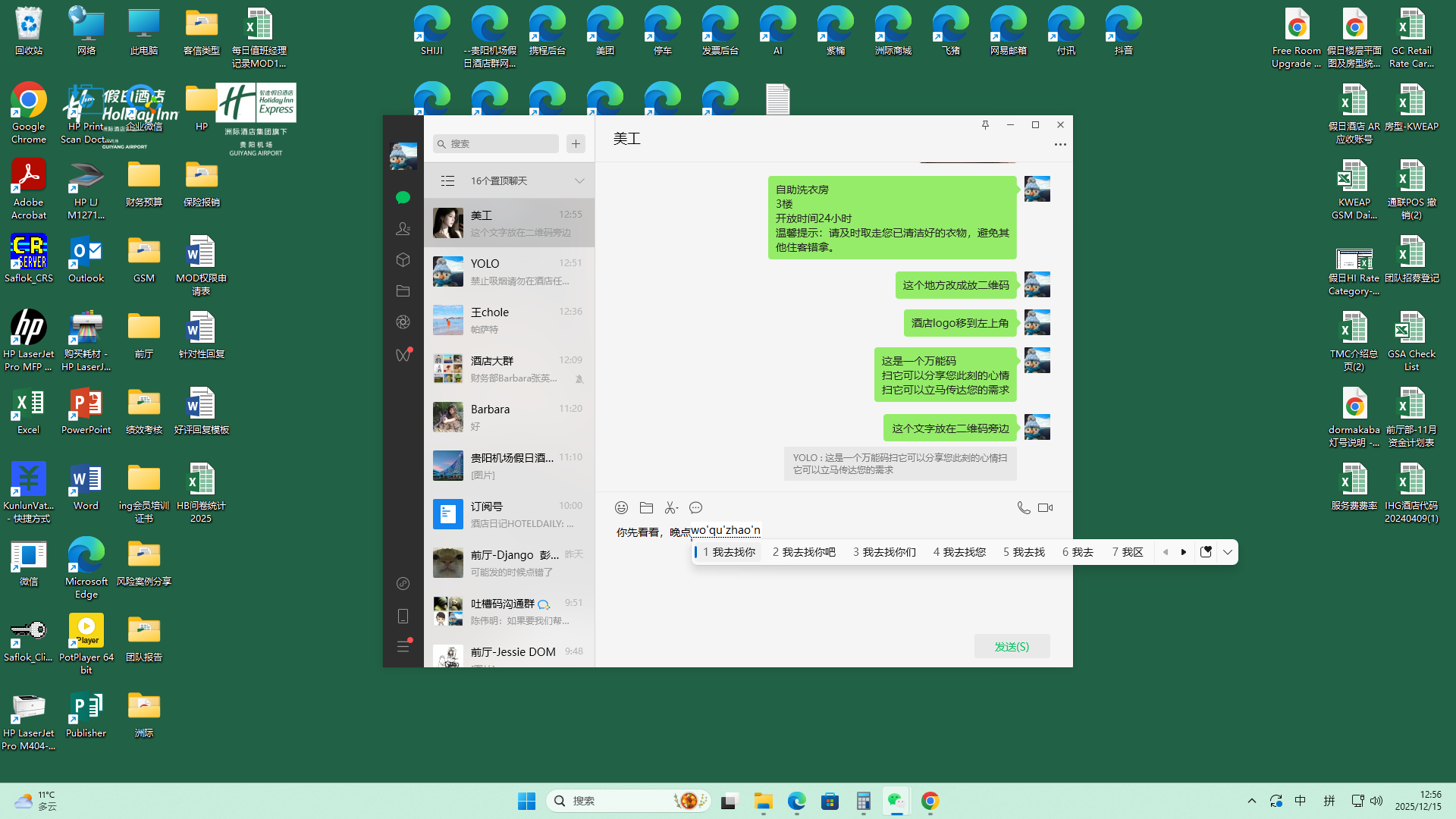Open the emoji picker in chat toolbar
This screenshot has width=1456, height=819.
(x=621, y=507)
